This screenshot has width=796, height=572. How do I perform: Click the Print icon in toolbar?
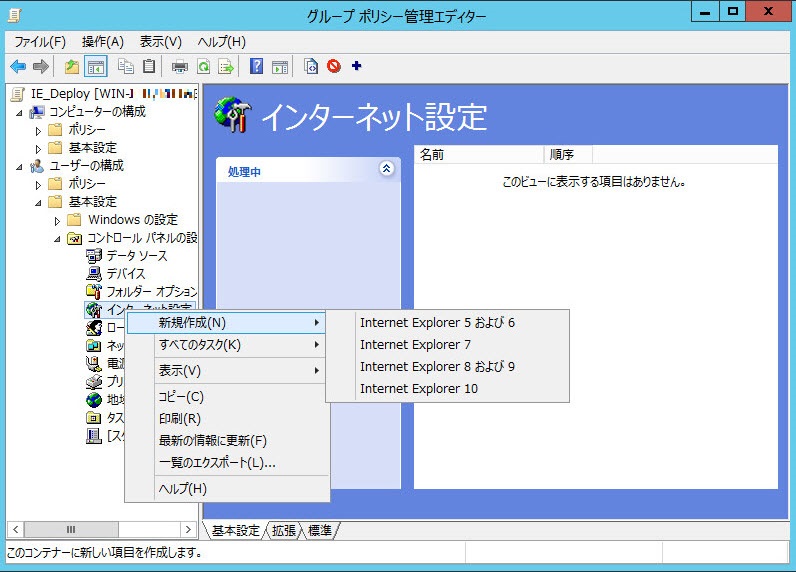180,67
